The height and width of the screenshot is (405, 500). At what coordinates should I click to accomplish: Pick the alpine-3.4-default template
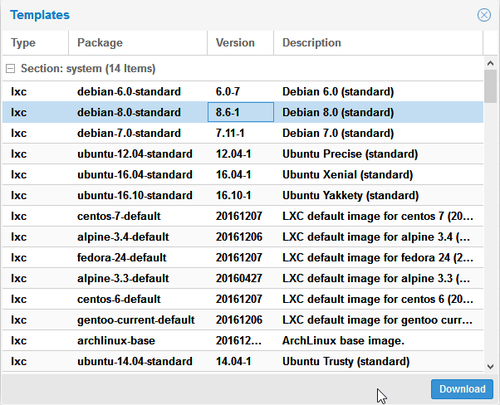point(243,237)
